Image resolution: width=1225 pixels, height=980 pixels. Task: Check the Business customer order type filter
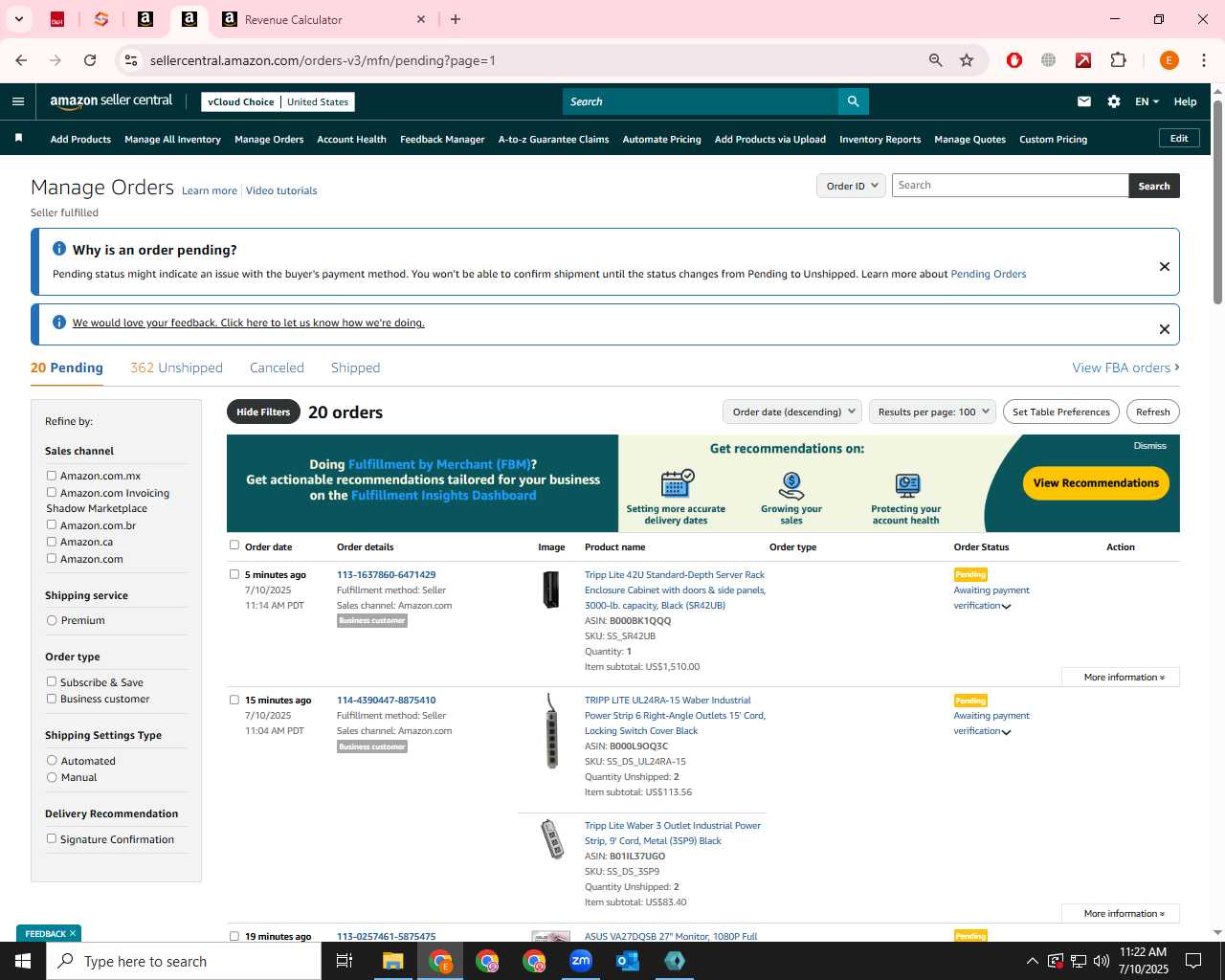[52, 699]
